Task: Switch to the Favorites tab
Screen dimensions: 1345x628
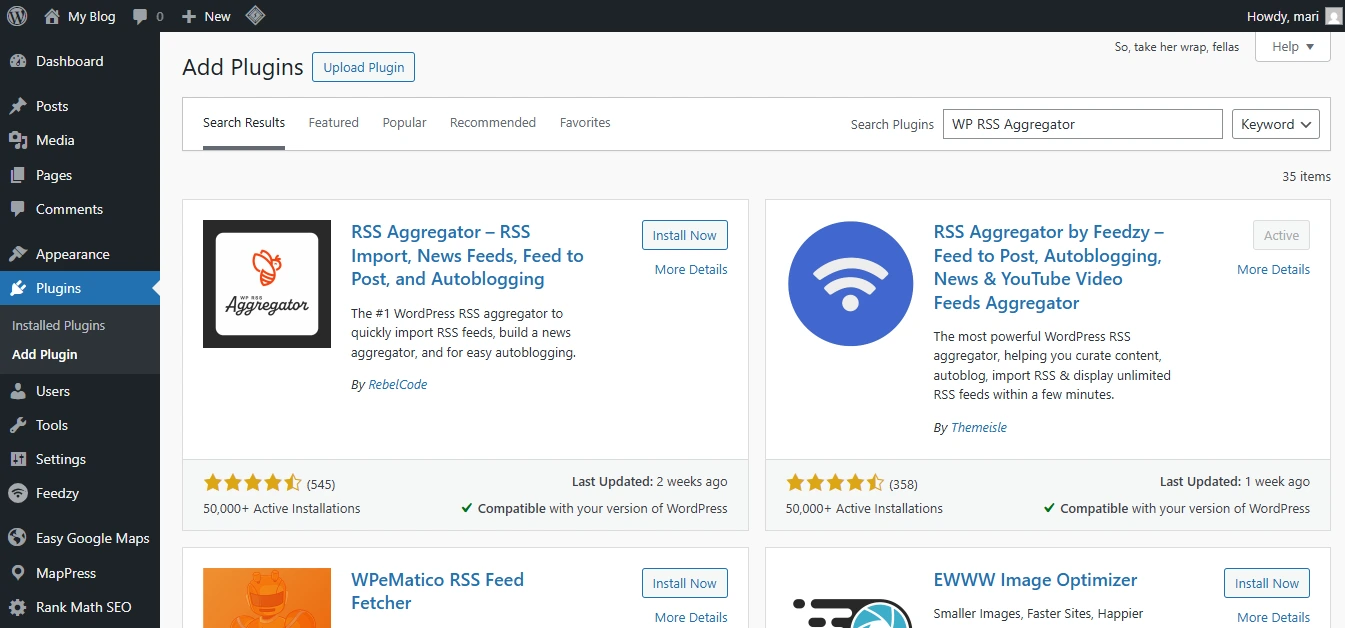Action: tap(585, 123)
